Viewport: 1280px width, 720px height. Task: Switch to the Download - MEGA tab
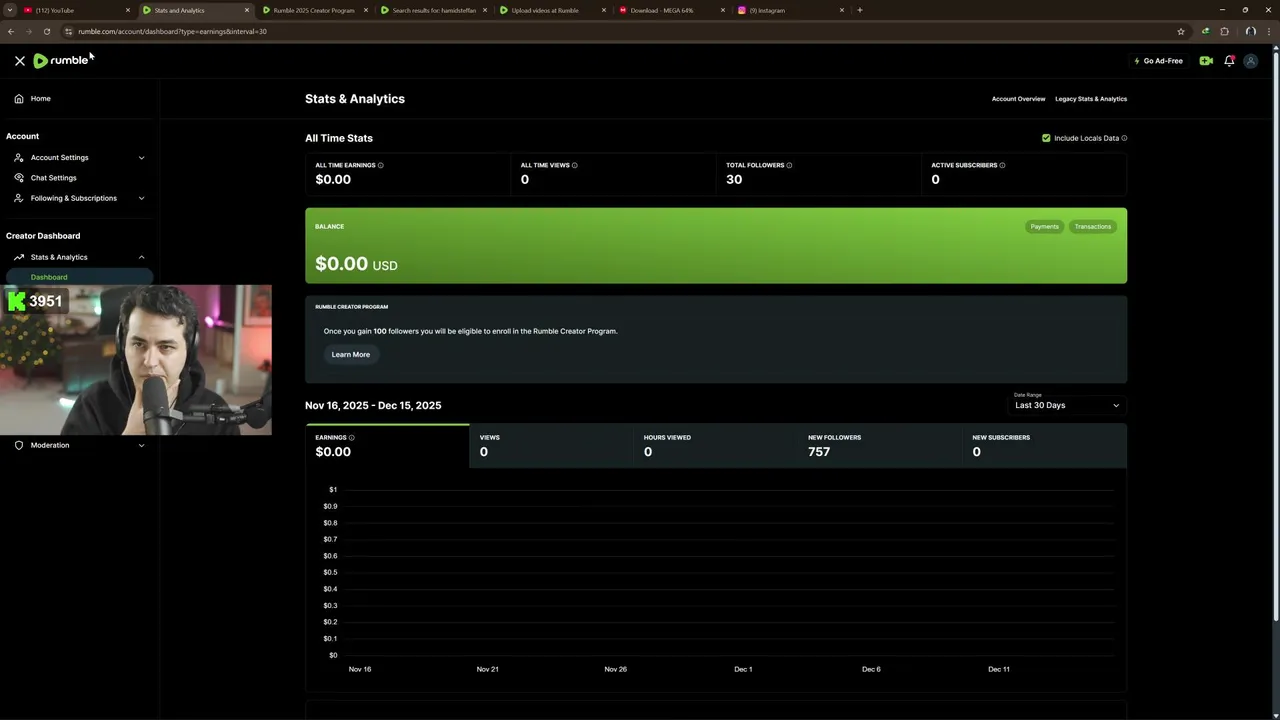pyautogui.click(x=671, y=10)
